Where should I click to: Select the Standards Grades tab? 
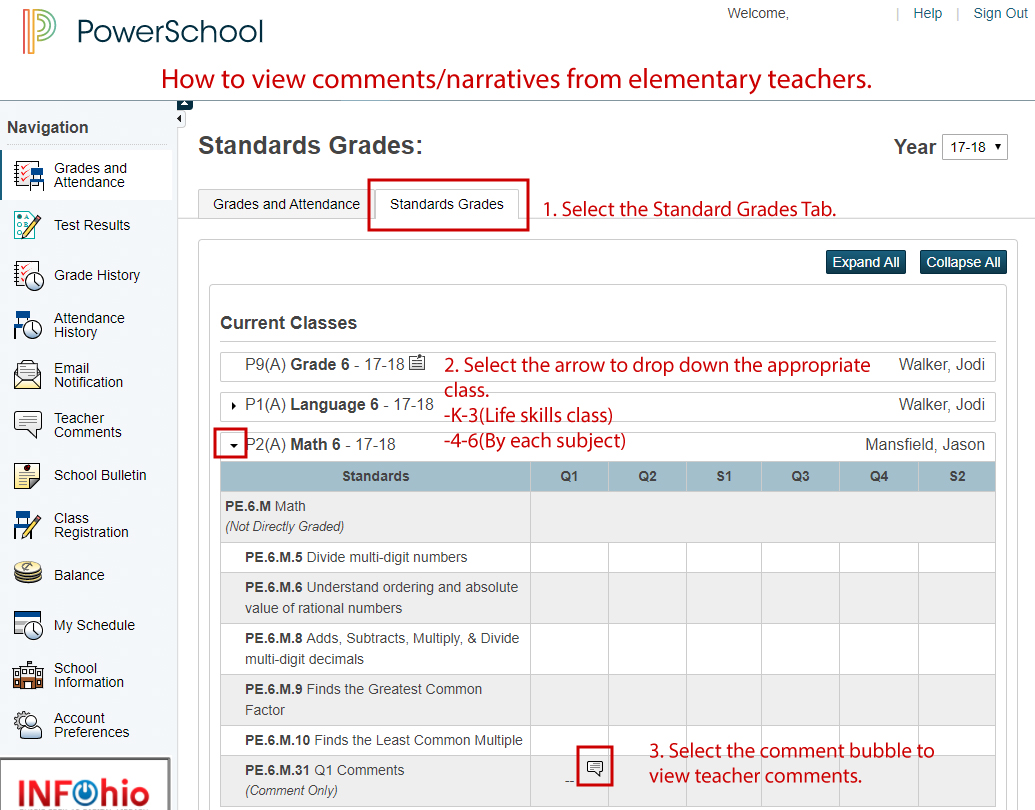tap(447, 204)
